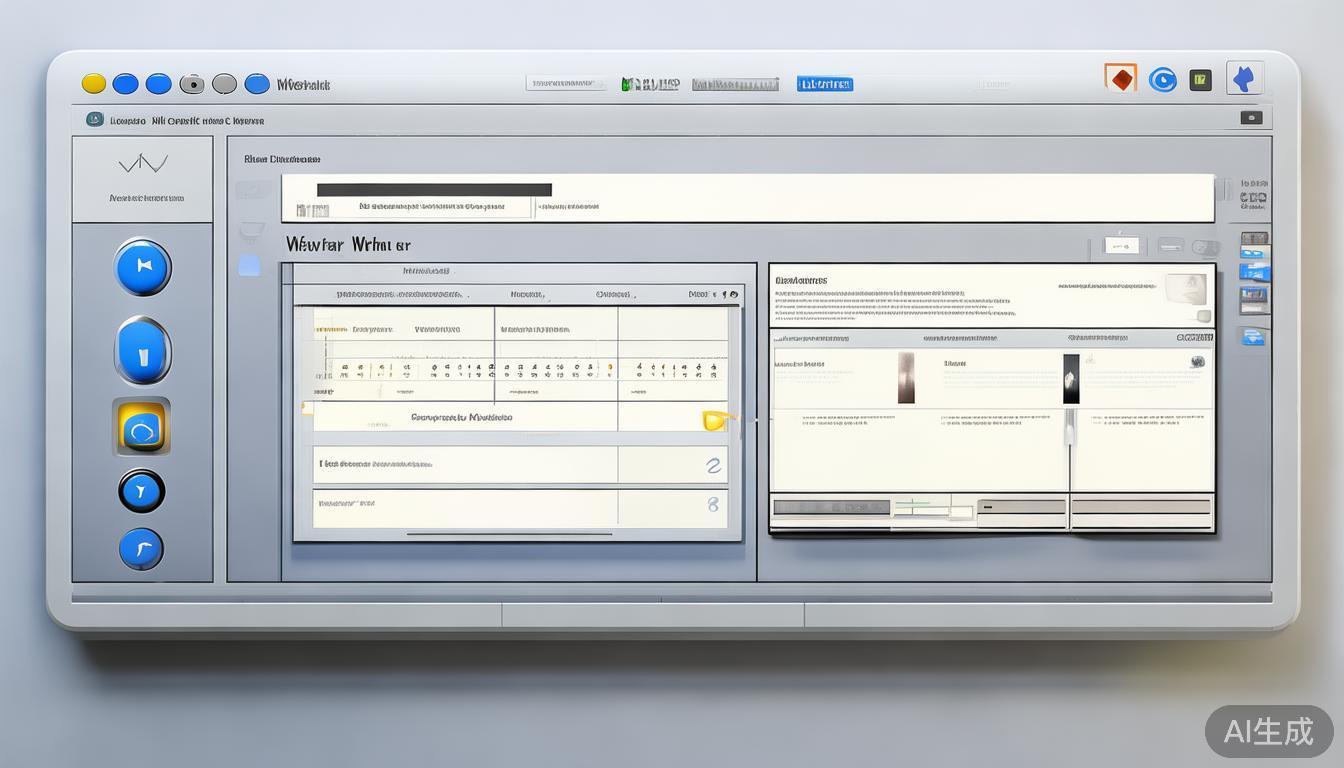Click the blue swirl circle icon in title bar
The height and width of the screenshot is (768, 1344).
tap(1162, 80)
